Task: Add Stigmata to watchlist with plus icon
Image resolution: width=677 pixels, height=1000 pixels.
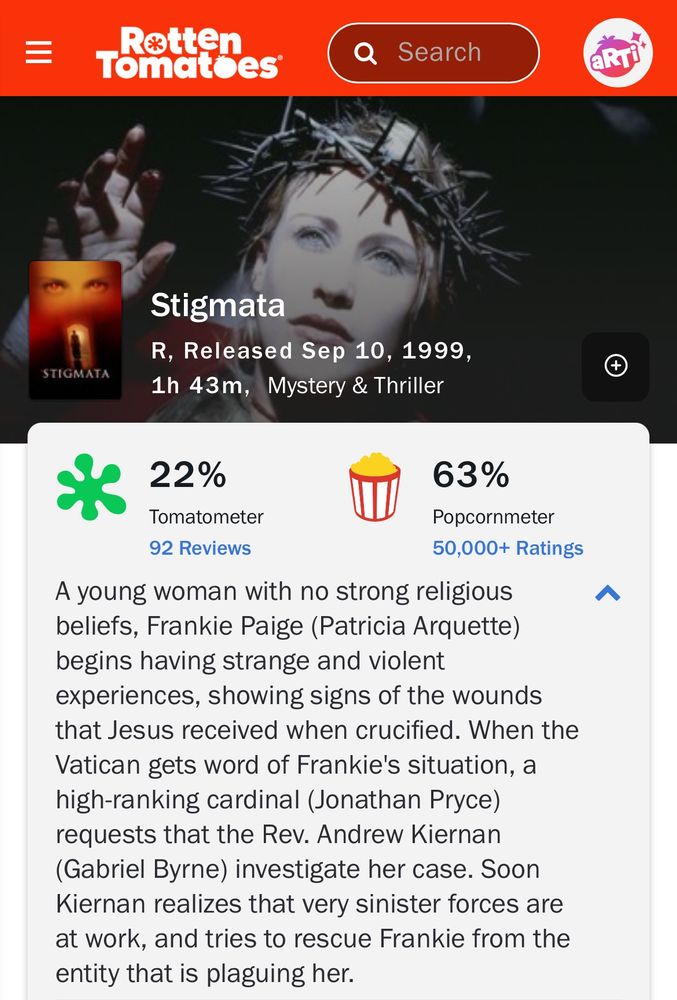Action: 616,366
